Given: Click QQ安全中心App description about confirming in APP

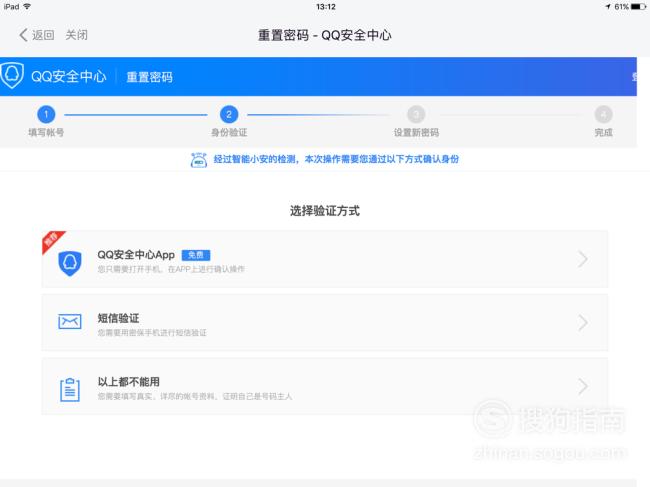Looking at the screenshot, I should (171, 269).
